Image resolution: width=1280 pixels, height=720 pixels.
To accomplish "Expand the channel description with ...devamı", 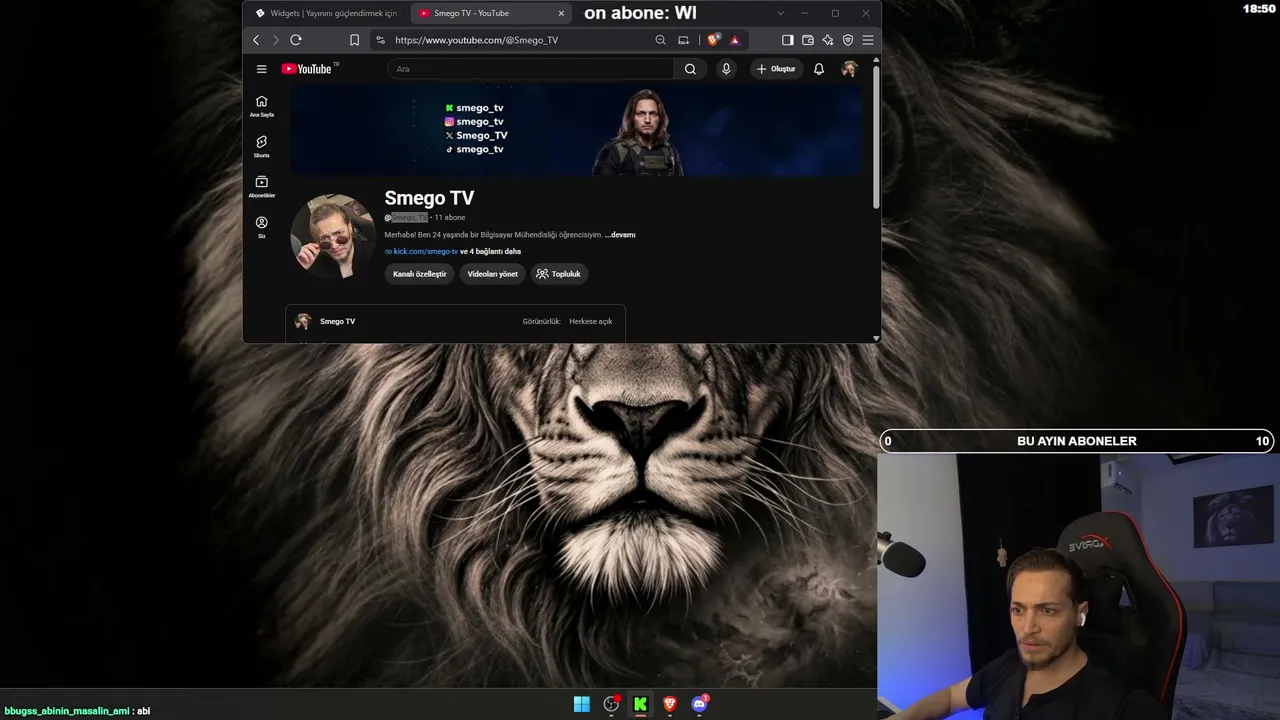I will click(x=620, y=235).
